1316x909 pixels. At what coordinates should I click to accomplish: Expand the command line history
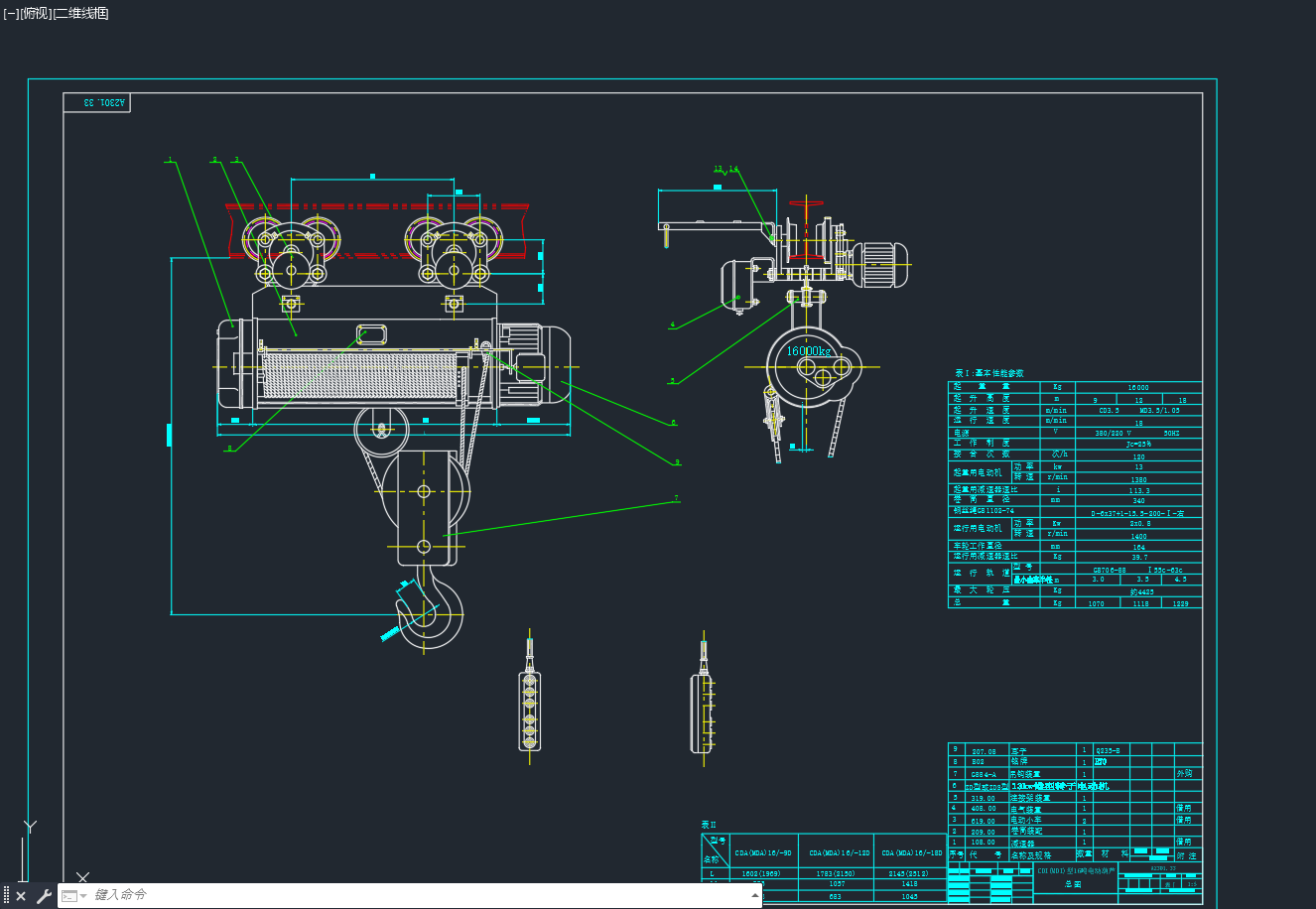coord(755,895)
